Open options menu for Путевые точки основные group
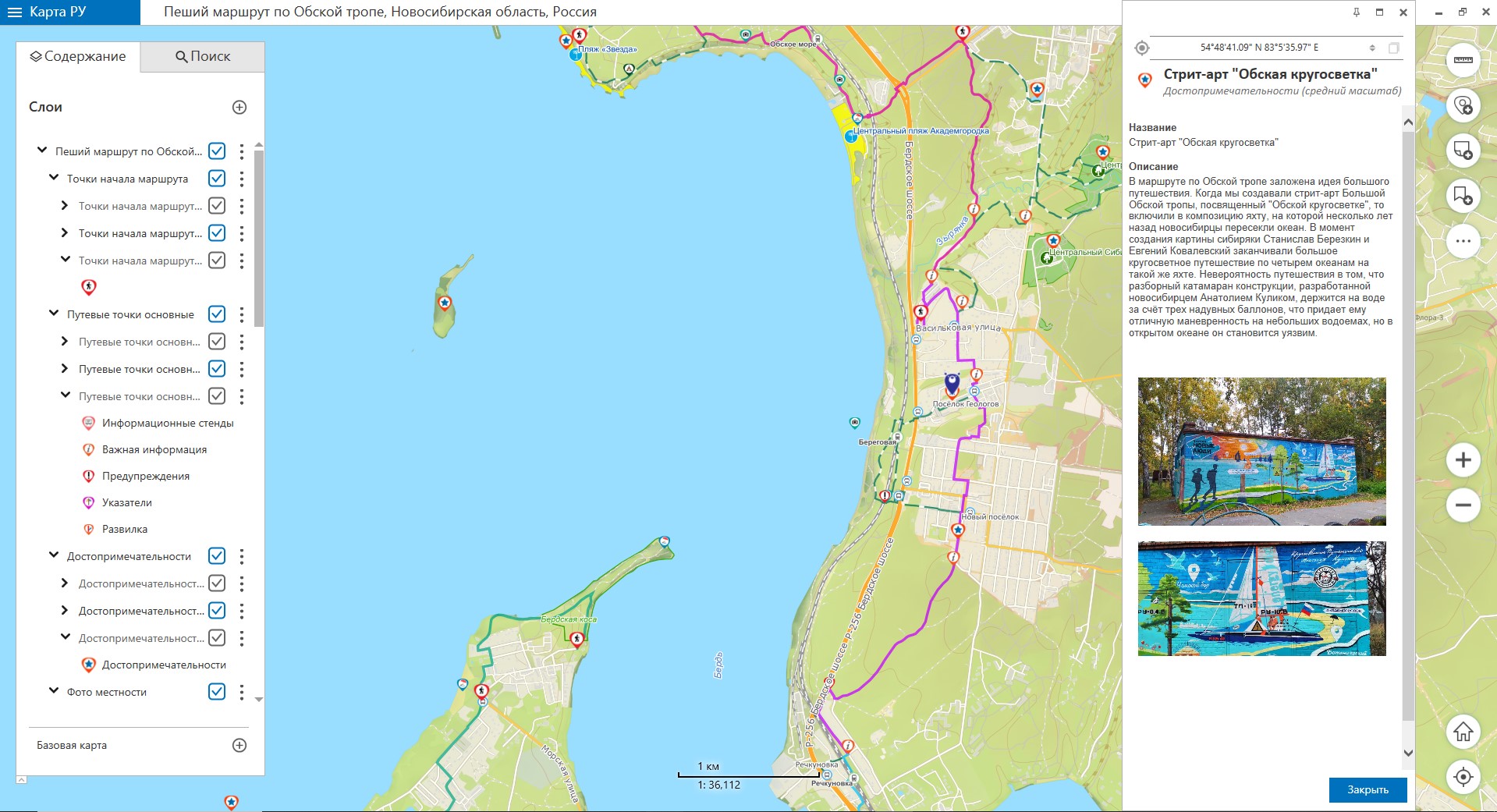This screenshot has width=1497, height=812. (x=242, y=314)
